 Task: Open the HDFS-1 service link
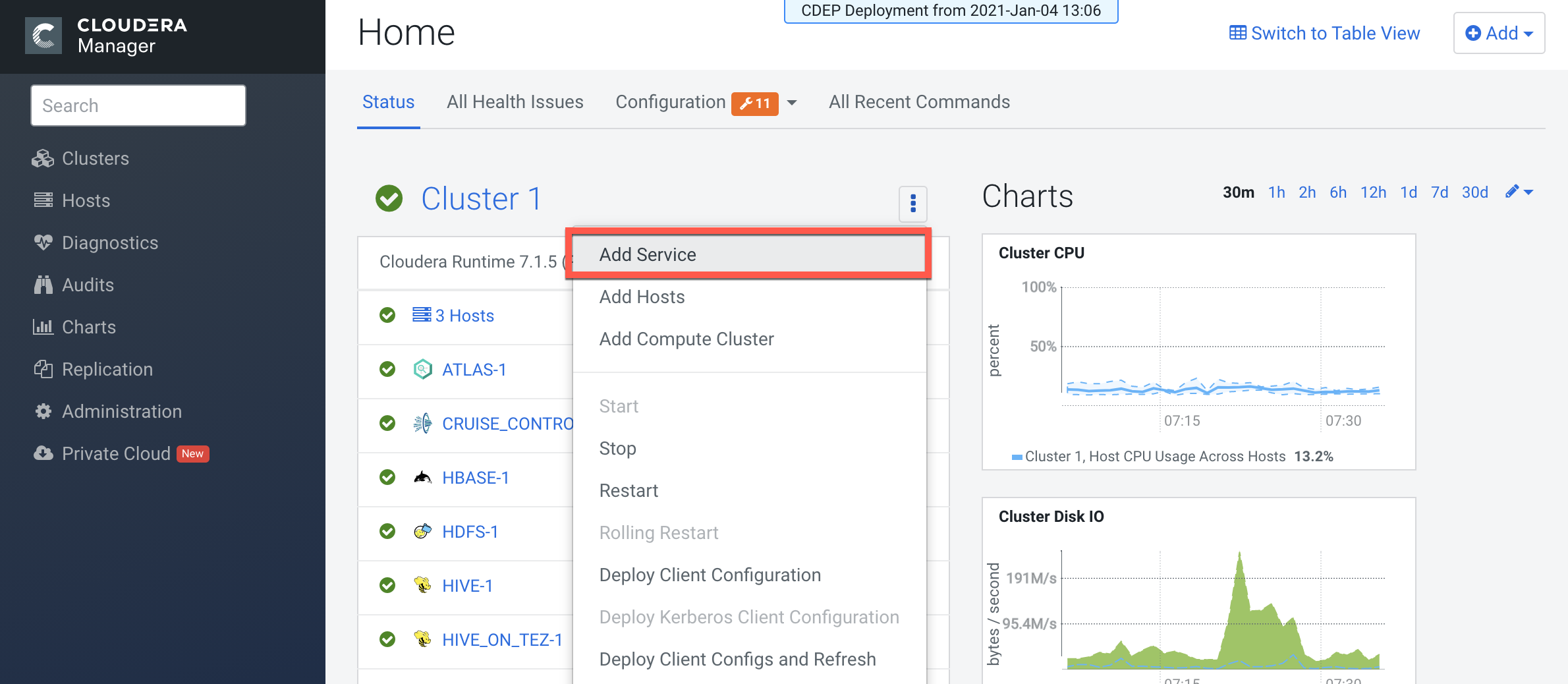pos(470,532)
